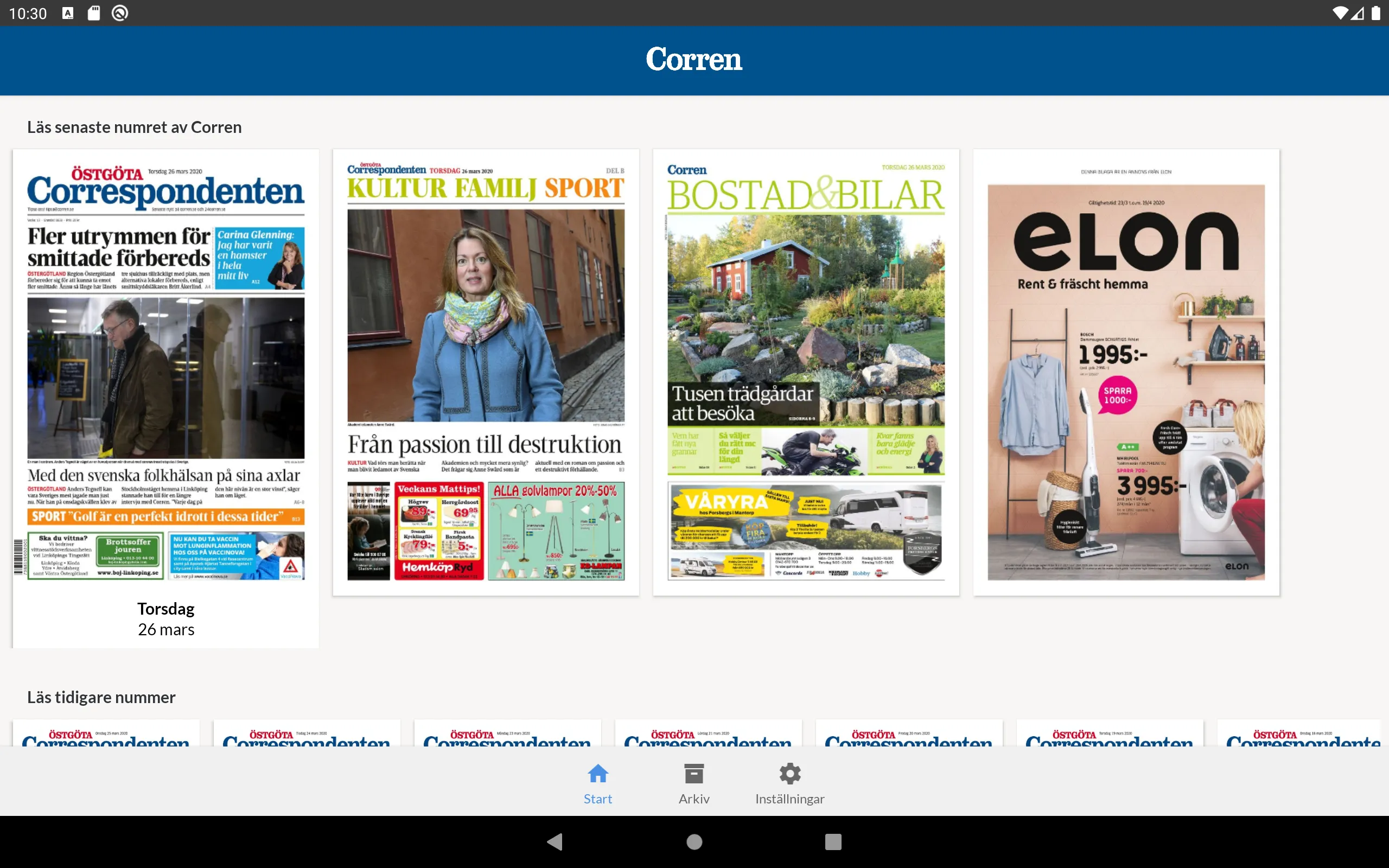The height and width of the screenshot is (868, 1389).
Task: Open the Elon advertisement insert
Action: coord(1126,372)
